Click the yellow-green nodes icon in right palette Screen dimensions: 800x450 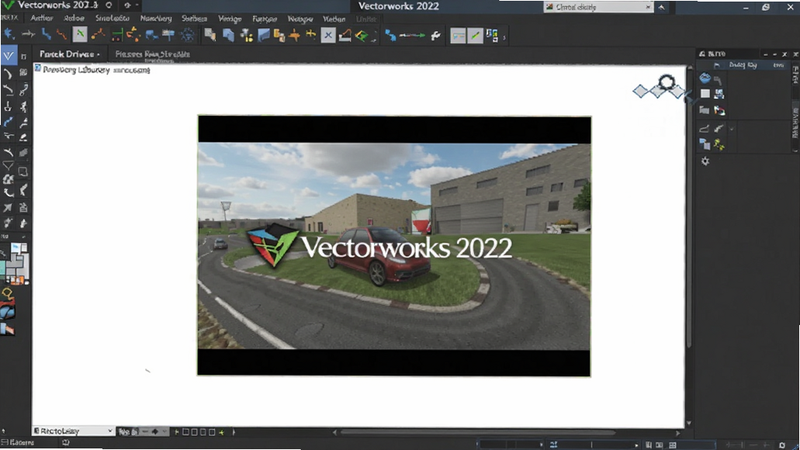pos(719,145)
